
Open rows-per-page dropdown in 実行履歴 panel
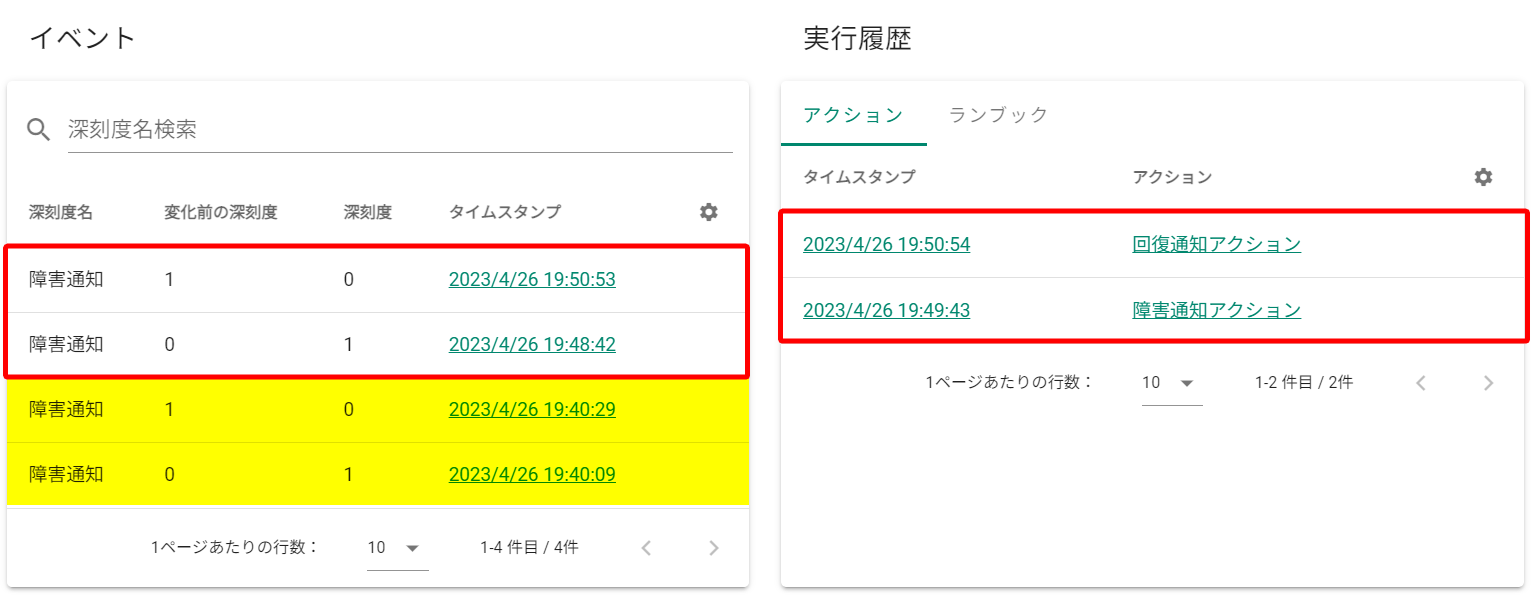1172,383
